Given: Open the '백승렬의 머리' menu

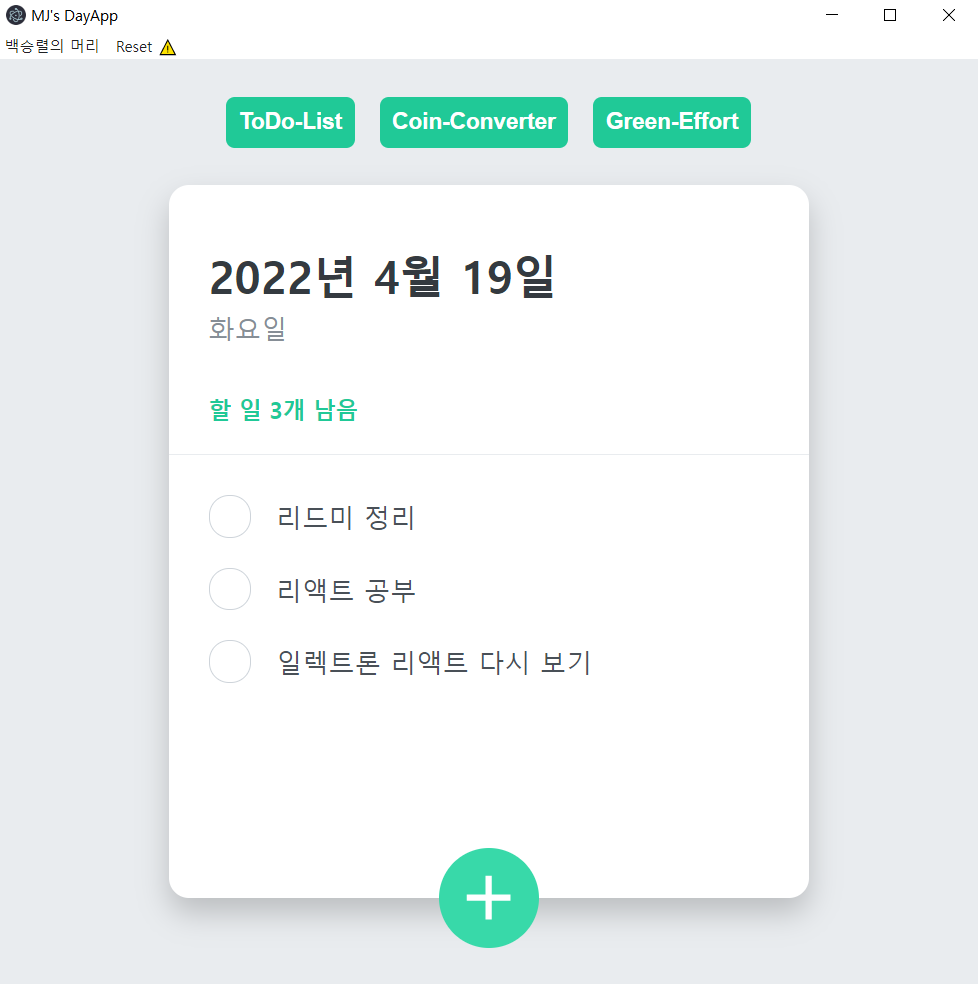Looking at the screenshot, I should pos(52,46).
